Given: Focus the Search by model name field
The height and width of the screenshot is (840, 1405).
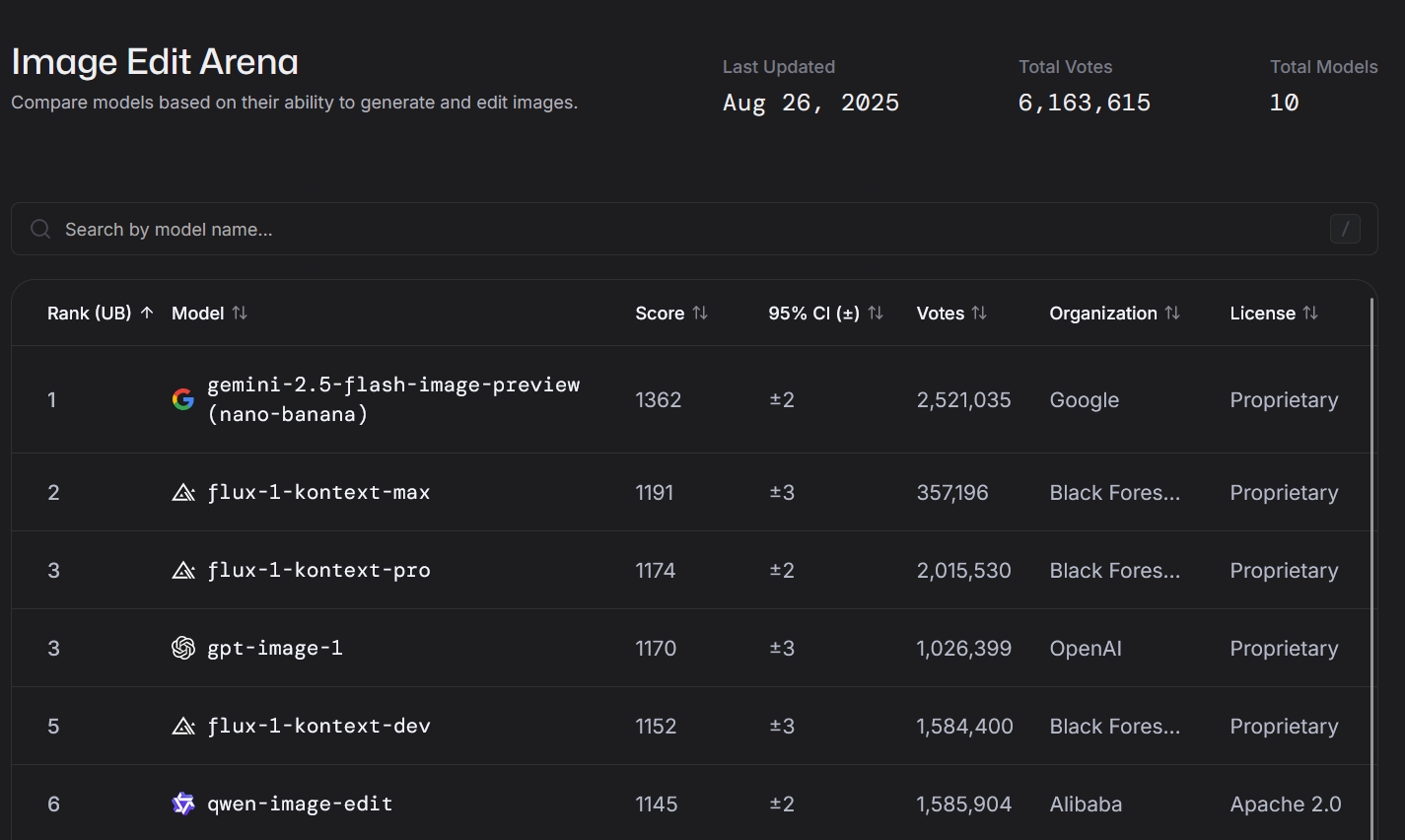Looking at the screenshot, I should [x=694, y=229].
